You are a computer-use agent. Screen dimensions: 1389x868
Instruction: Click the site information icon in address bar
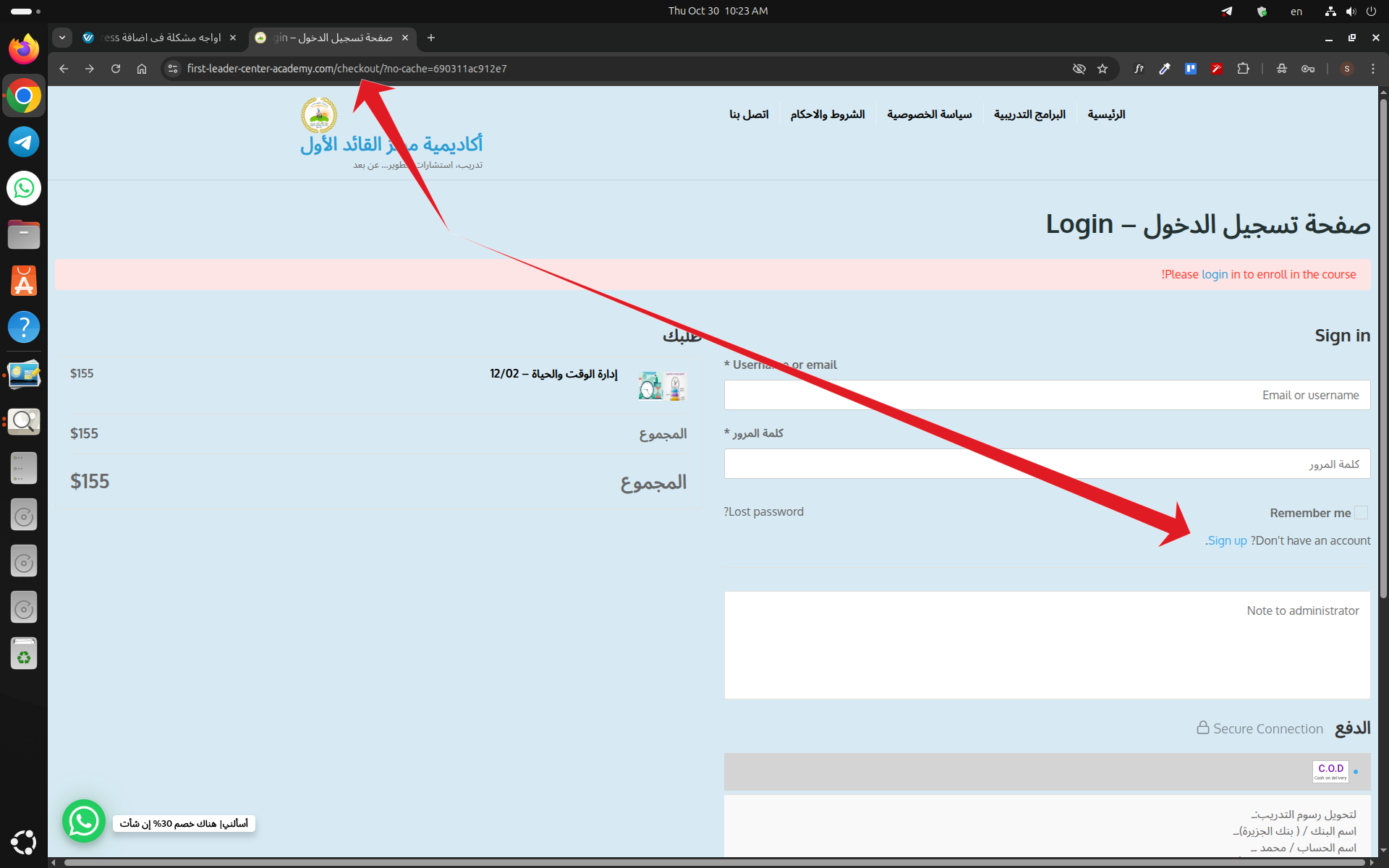[x=173, y=69]
